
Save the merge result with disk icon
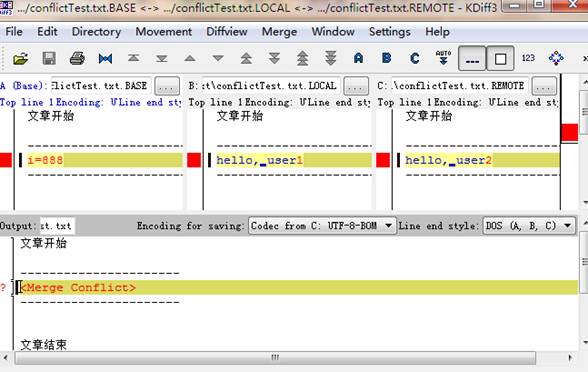[x=49, y=58]
